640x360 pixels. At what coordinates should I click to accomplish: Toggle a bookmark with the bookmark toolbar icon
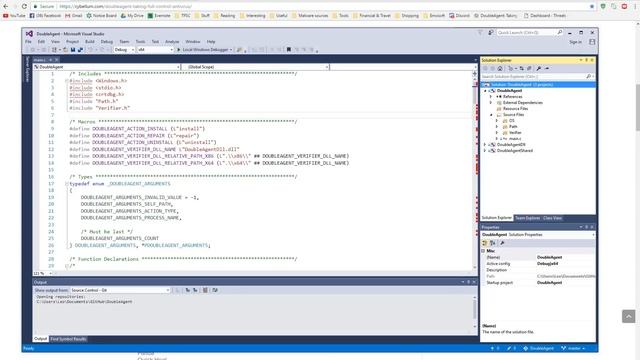point(289,50)
